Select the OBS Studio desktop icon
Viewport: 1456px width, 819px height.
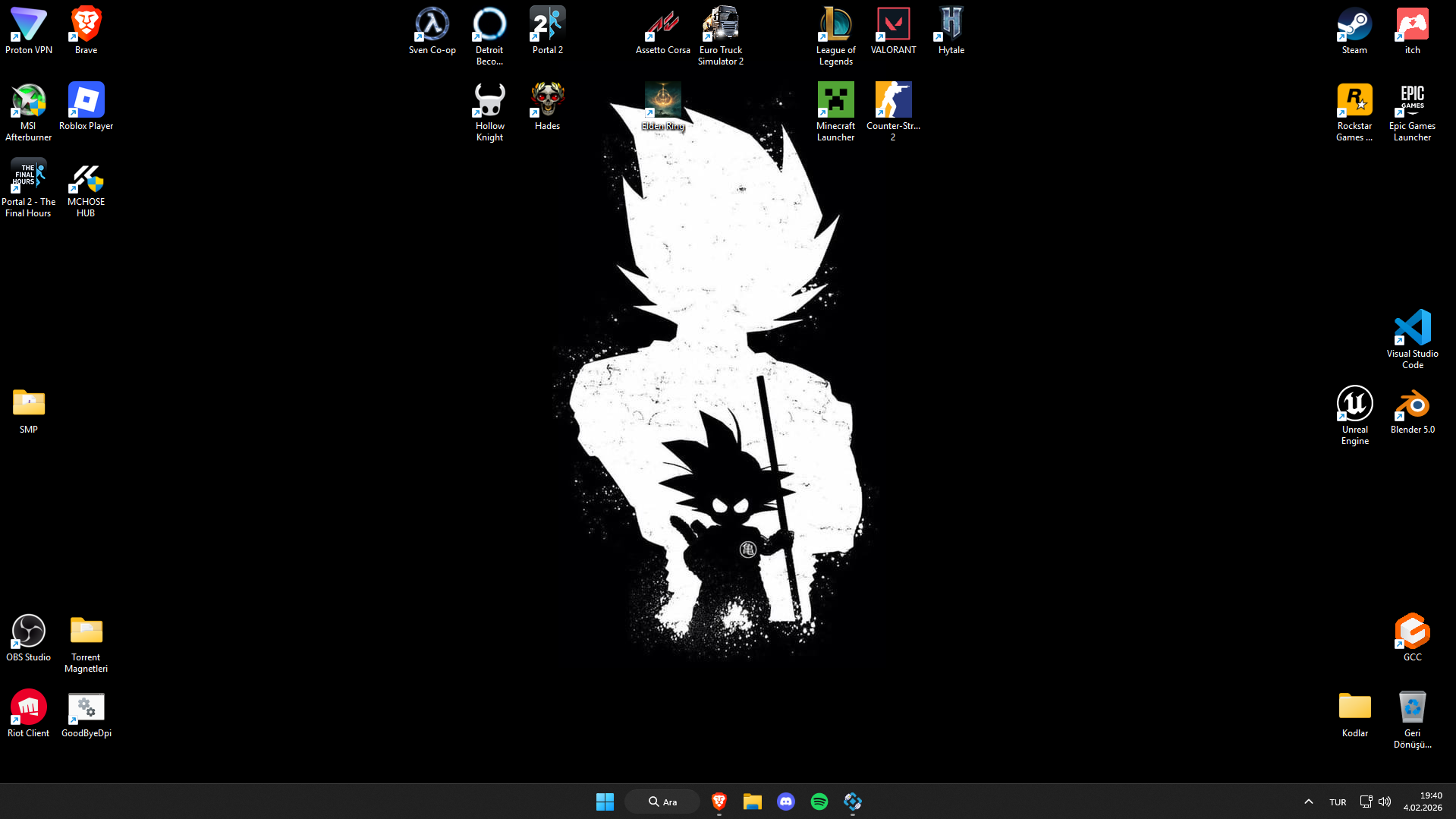click(29, 638)
